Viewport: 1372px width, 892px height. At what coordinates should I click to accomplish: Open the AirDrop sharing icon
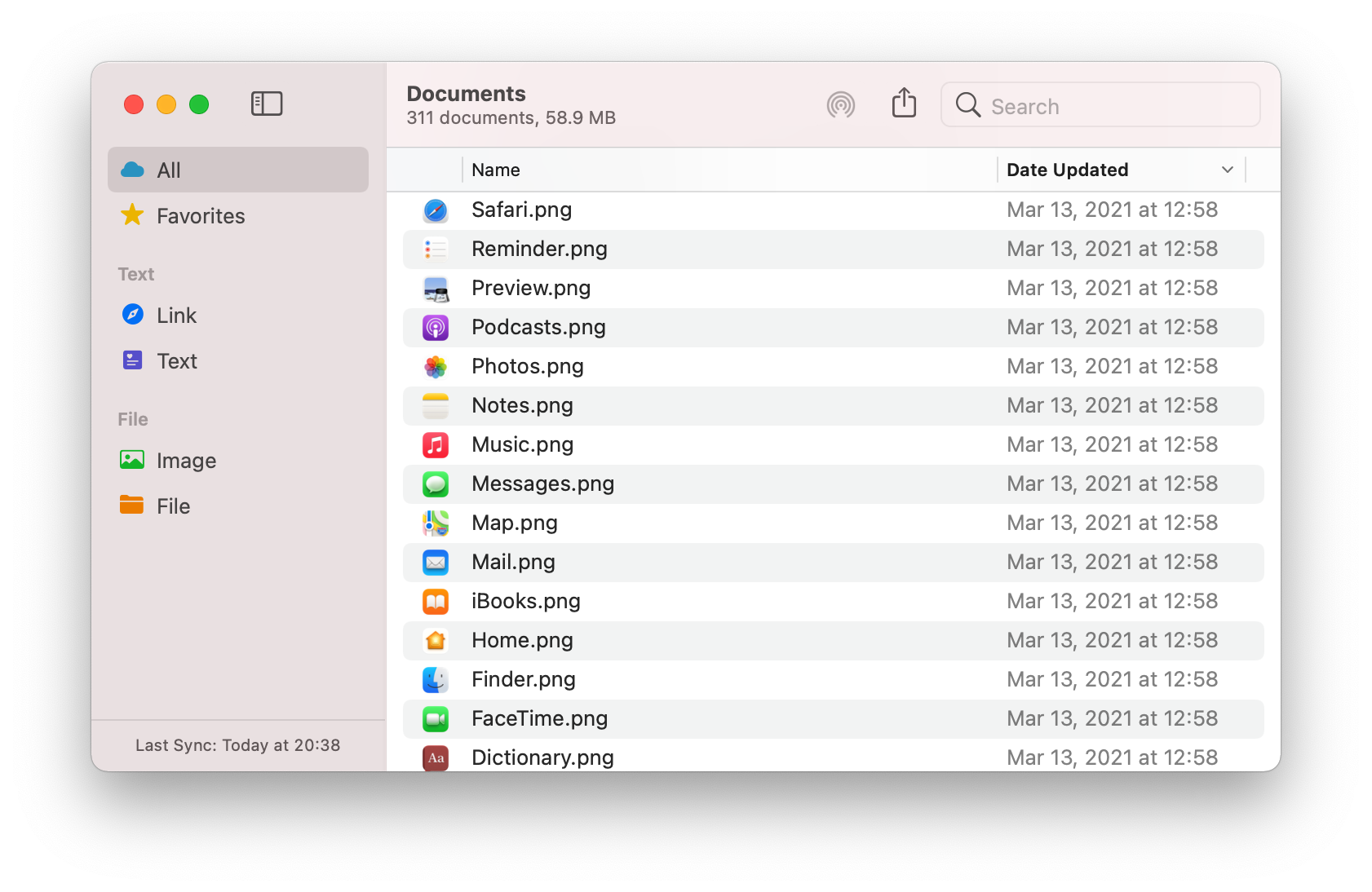(x=841, y=105)
